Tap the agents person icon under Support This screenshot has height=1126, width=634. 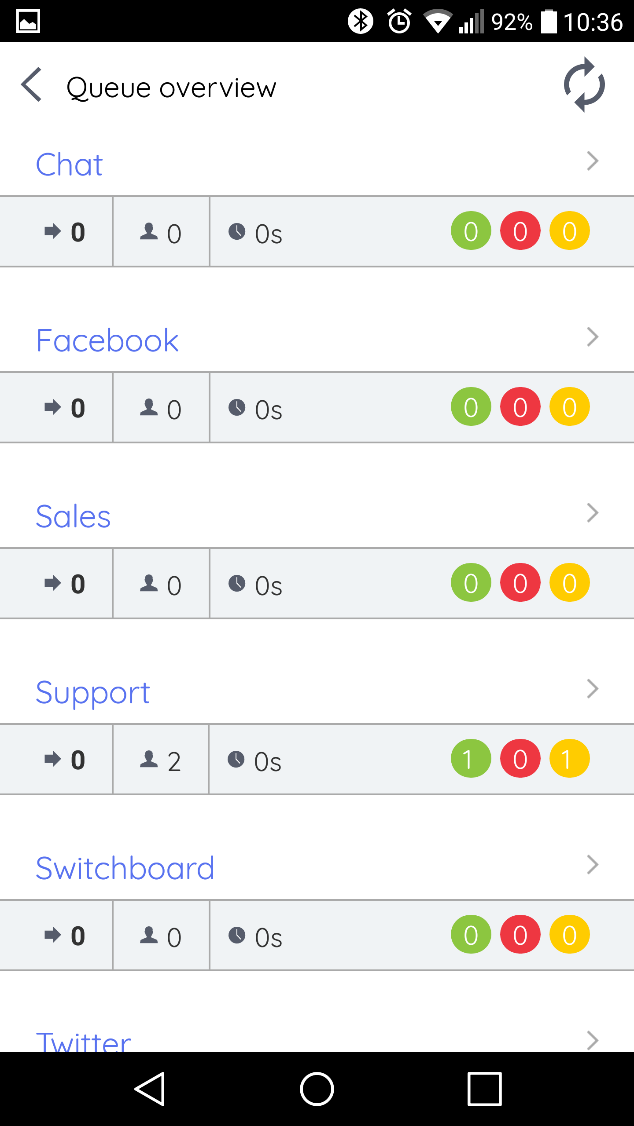coord(149,760)
